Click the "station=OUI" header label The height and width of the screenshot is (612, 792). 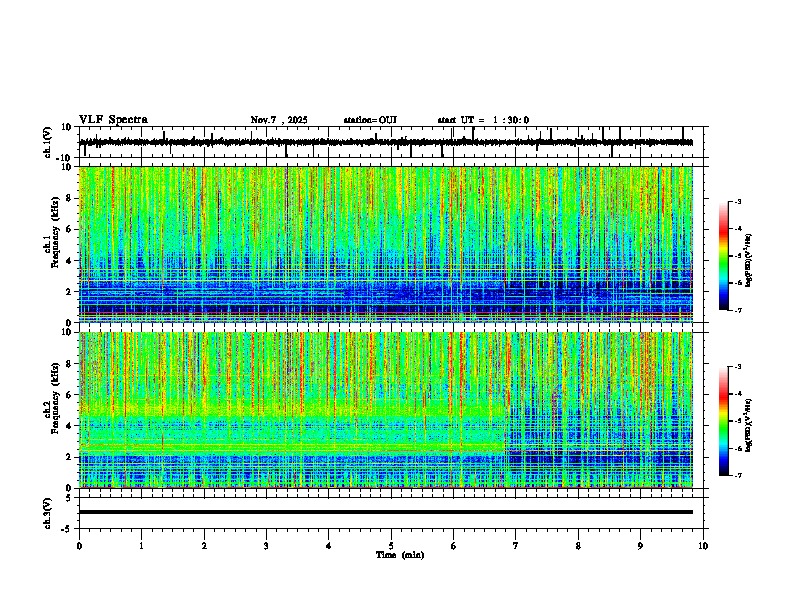click(370, 120)
